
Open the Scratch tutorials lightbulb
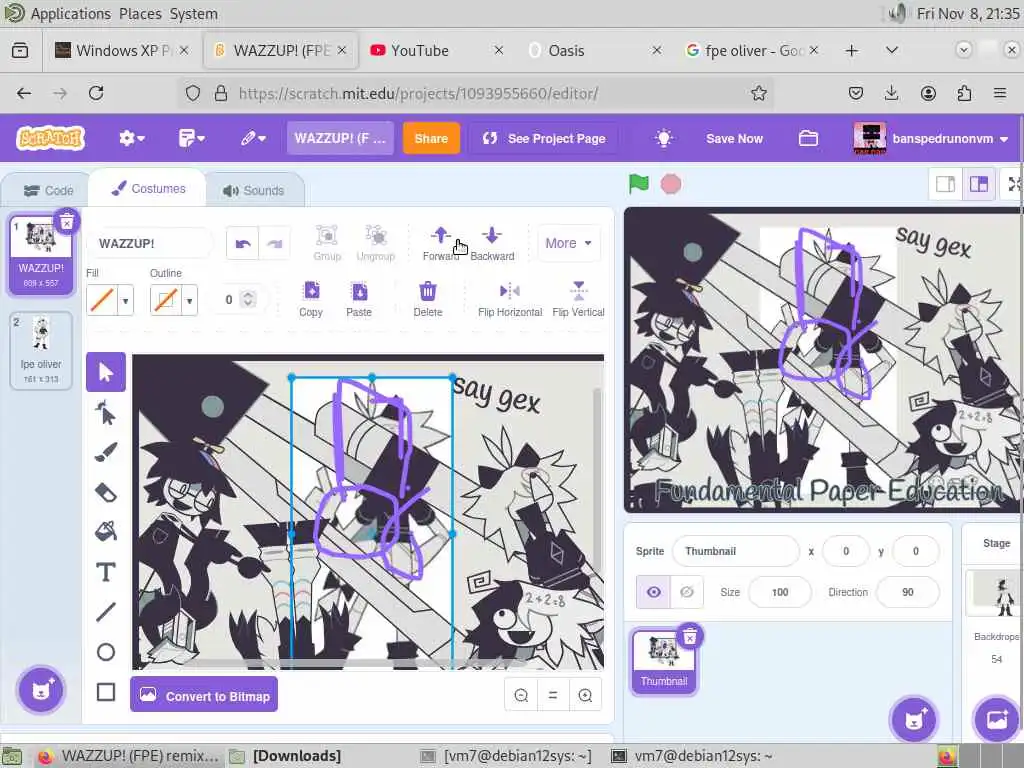pos(664,138)
